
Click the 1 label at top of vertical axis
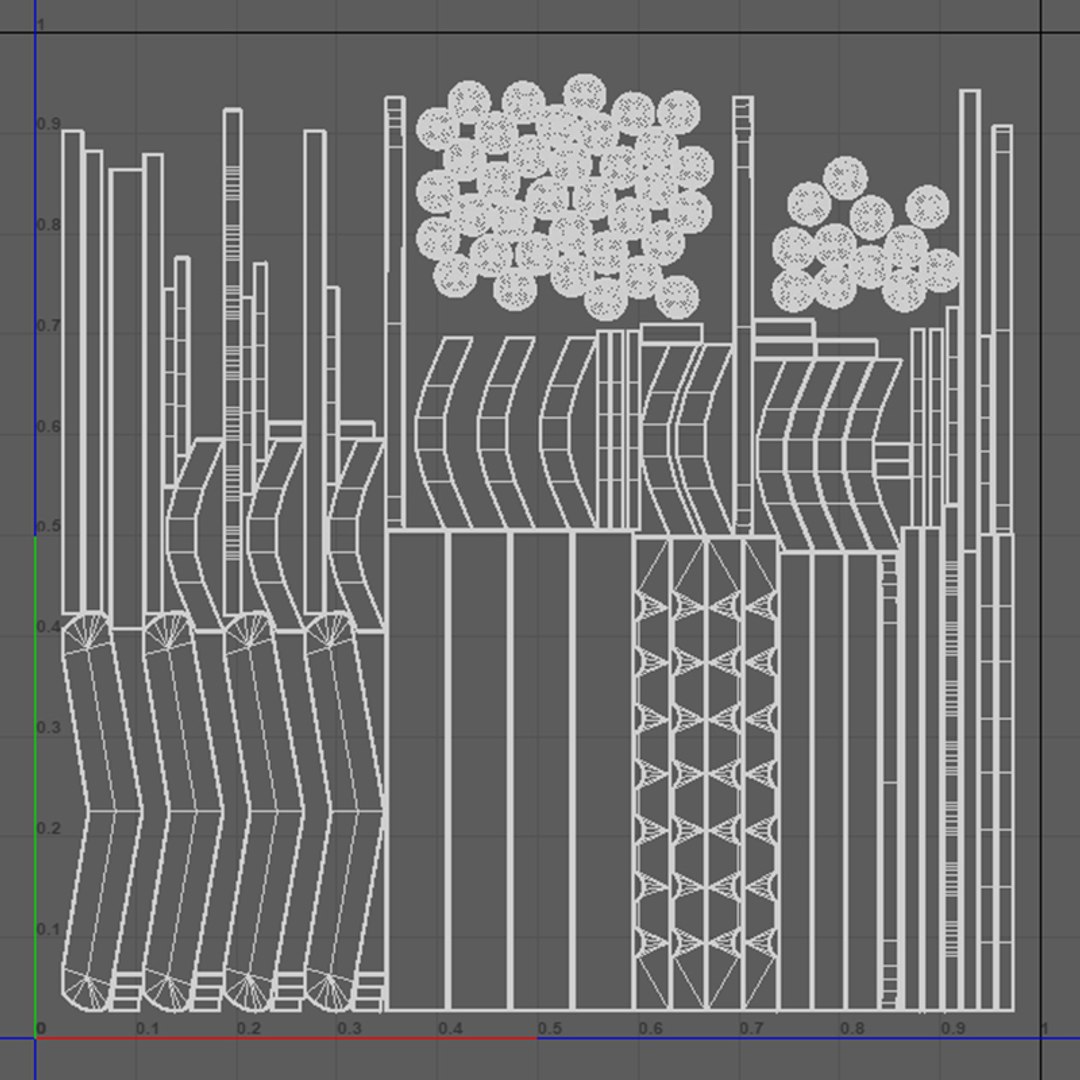point(41,25)
